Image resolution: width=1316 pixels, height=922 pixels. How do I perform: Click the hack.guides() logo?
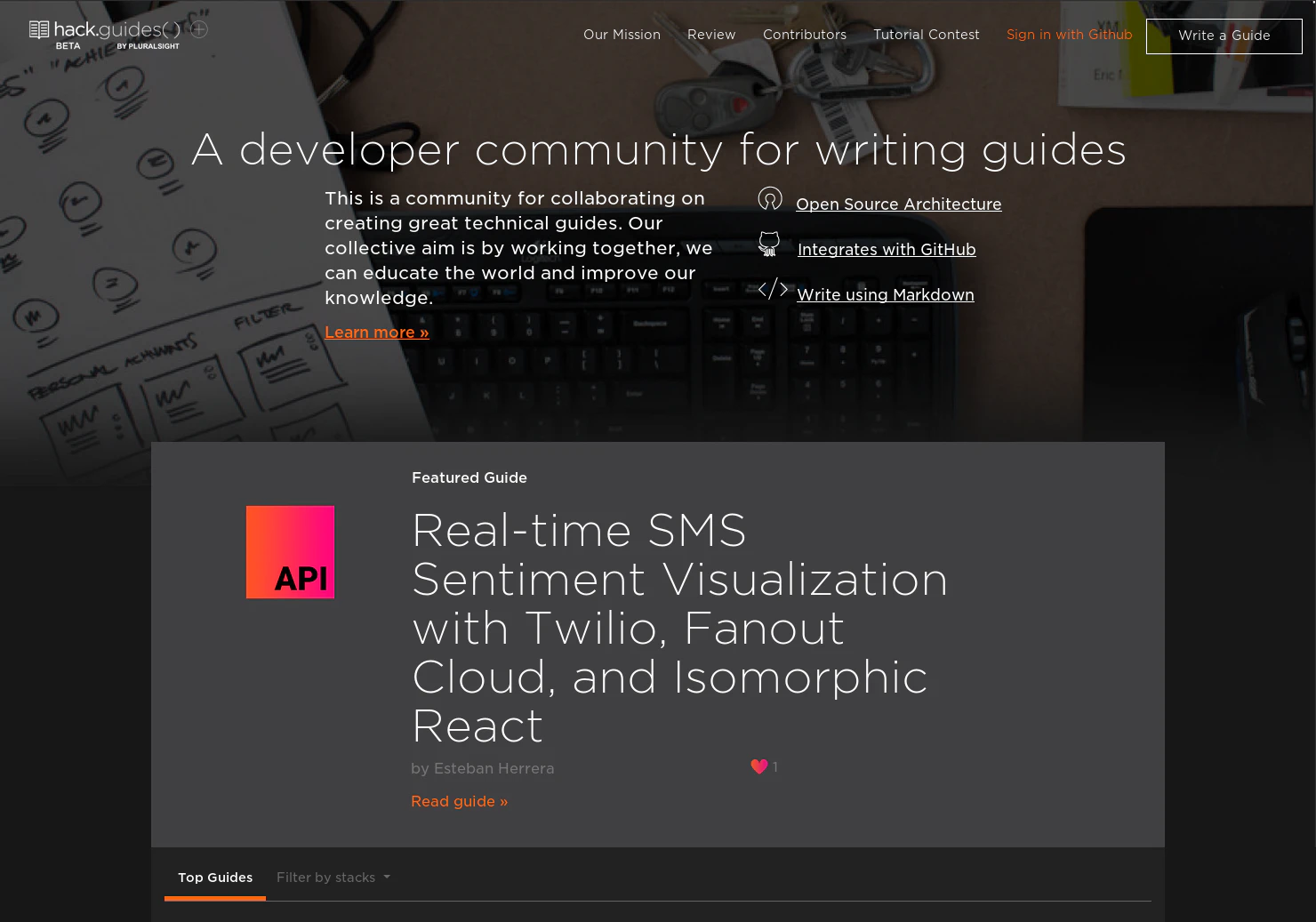[105, 35]
